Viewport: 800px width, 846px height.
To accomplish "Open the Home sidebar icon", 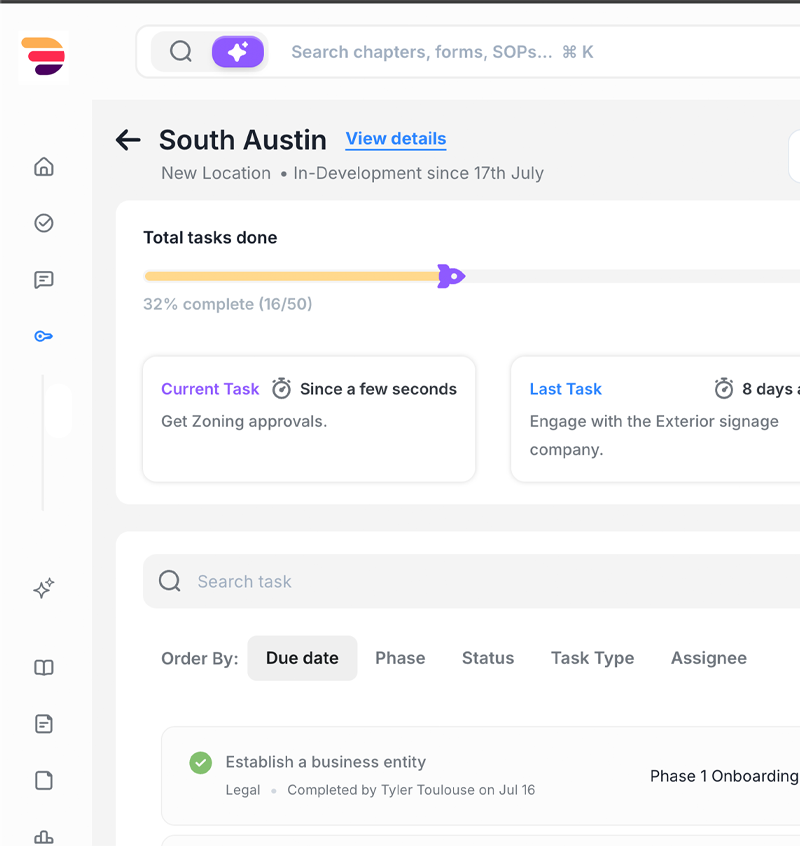I will coord(44,167).
